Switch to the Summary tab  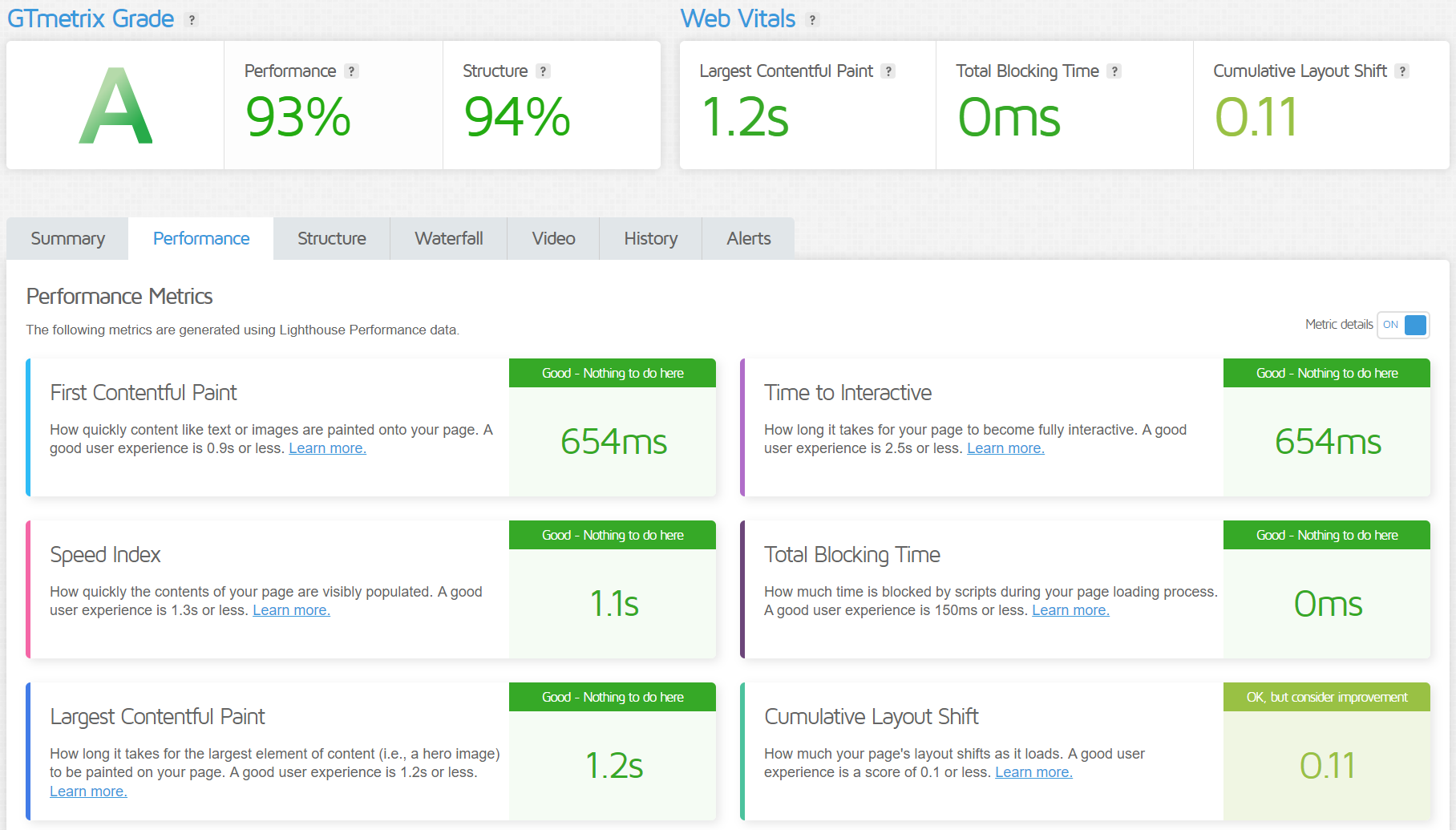click(67, 239)
